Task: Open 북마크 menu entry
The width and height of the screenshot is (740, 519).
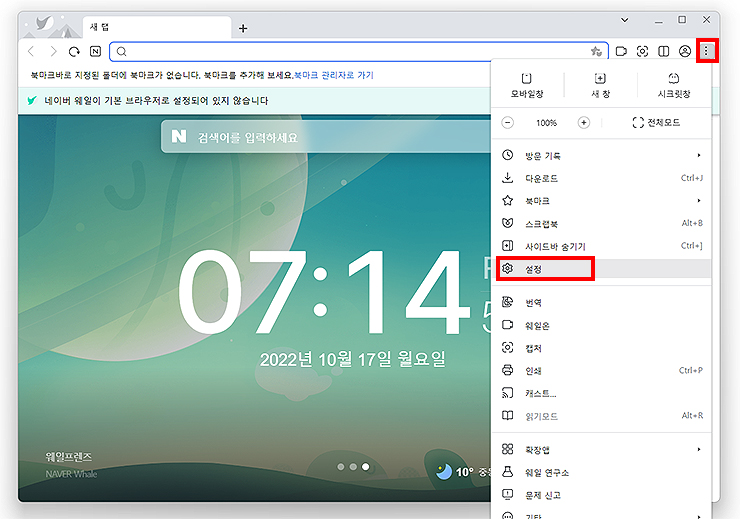Action: click(601, 201)
